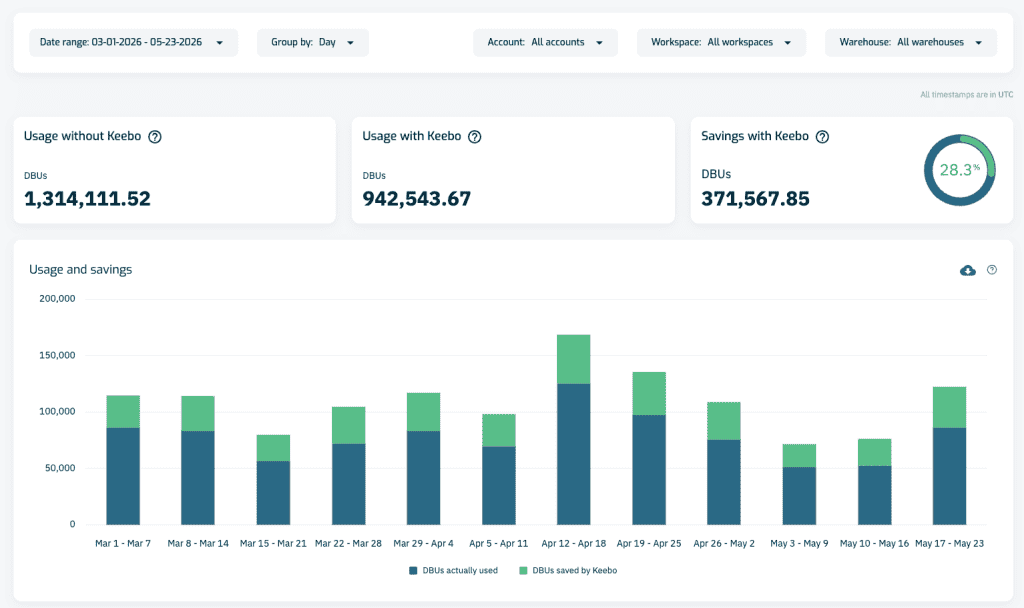Select the 371,567.85 DBUs value
The height and width of the screenshot is (608, 1024).
pos(756,199)
